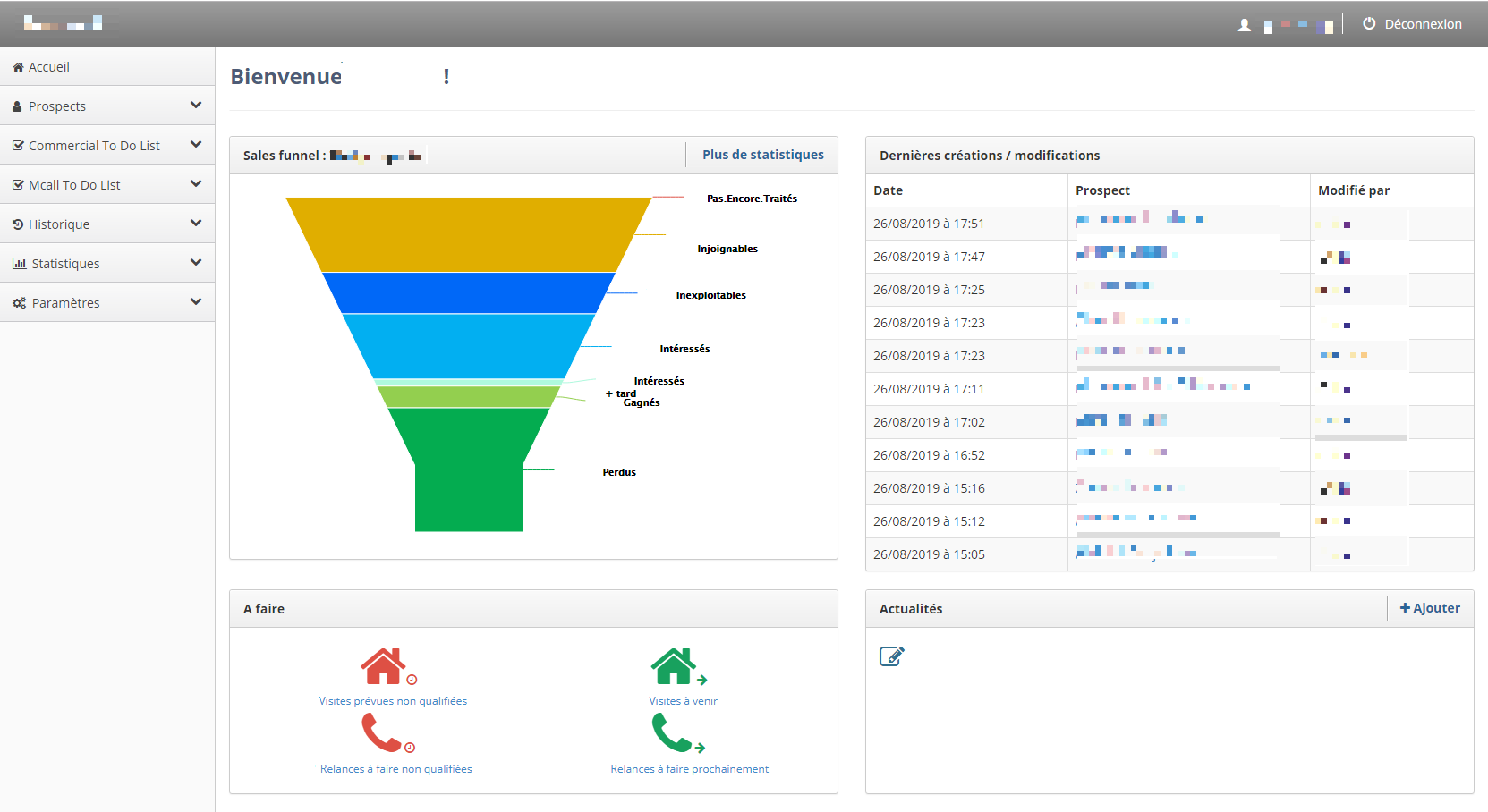Log out using Déconnexion
1488x812 pixels.
pos(1412,24)
